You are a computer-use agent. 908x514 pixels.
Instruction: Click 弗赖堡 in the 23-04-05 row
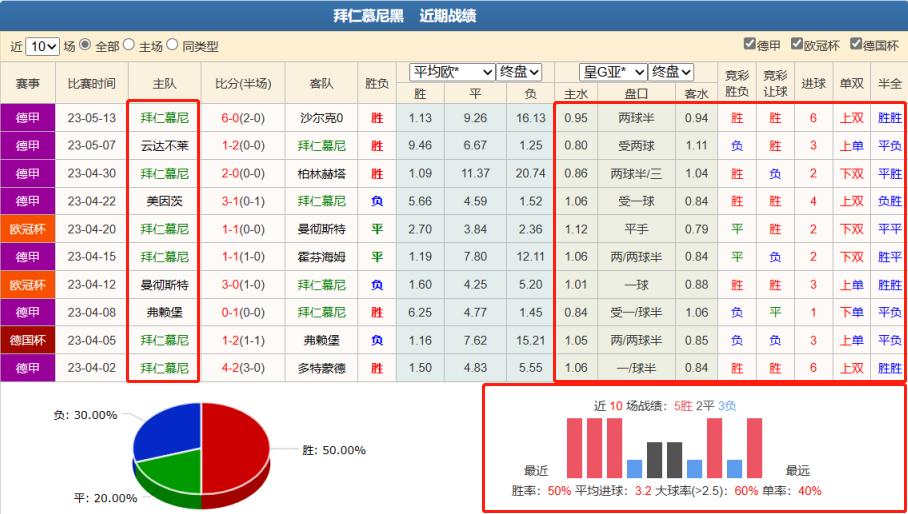[321, 340]
